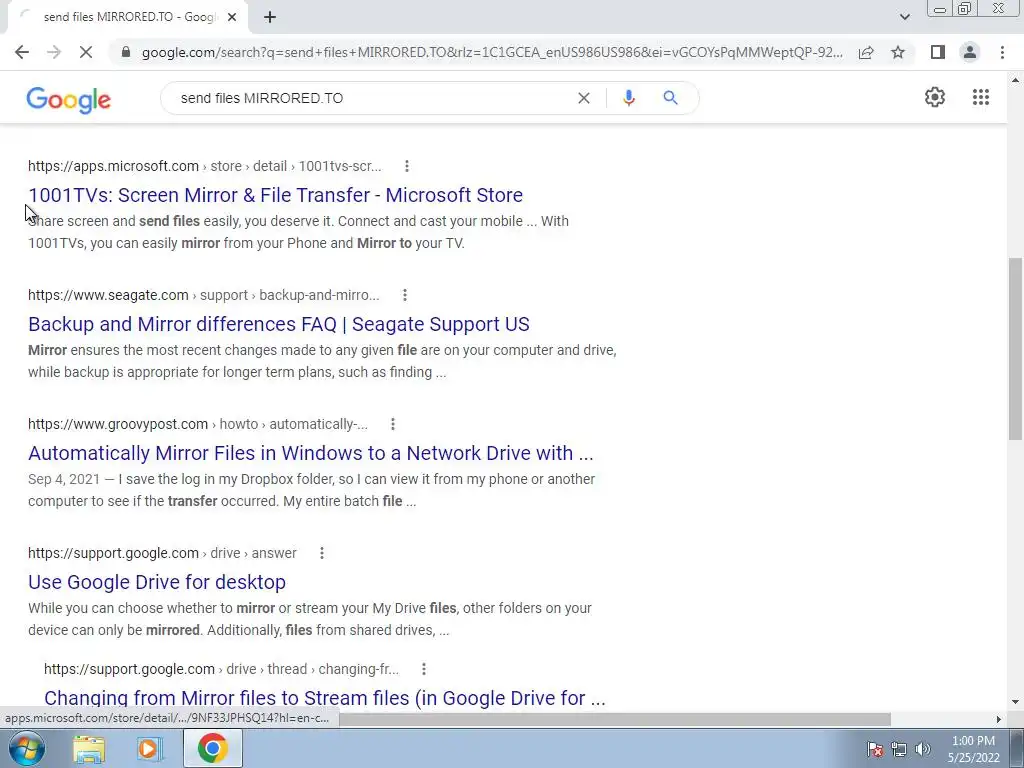Click the address bar URL
Image resolution: width=1024 pixels, height=768 pixels.
click(x=491, y=52)
